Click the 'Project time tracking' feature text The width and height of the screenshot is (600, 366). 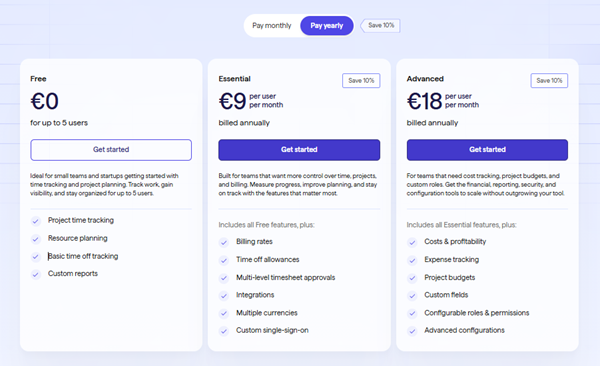[x=81, y=220]
